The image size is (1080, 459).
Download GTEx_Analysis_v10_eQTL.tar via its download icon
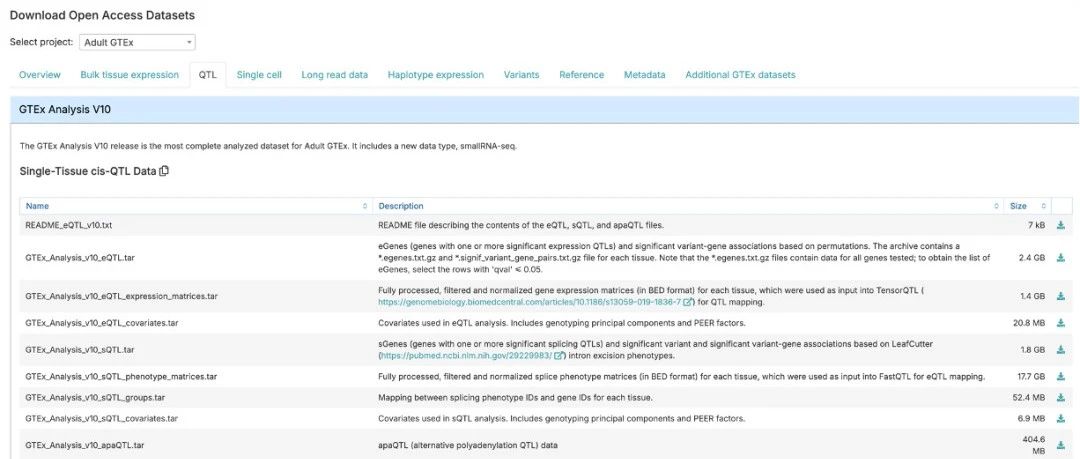tap(1060, 258)
